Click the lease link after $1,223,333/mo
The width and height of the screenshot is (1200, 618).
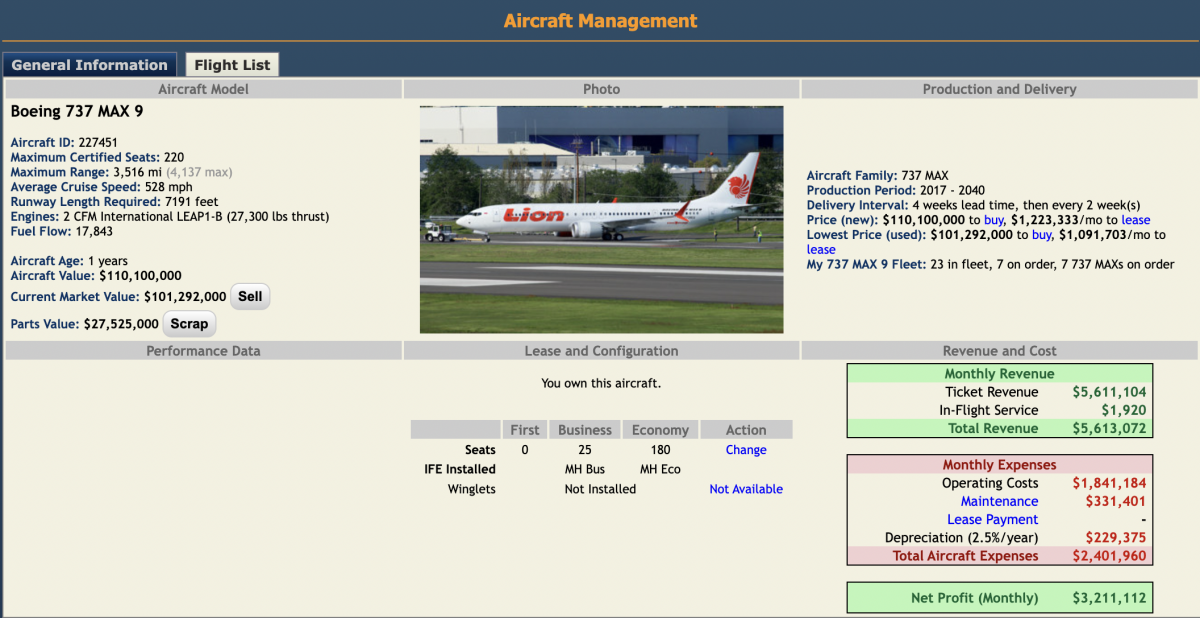pyautogui.click(x=1135, y=220)
